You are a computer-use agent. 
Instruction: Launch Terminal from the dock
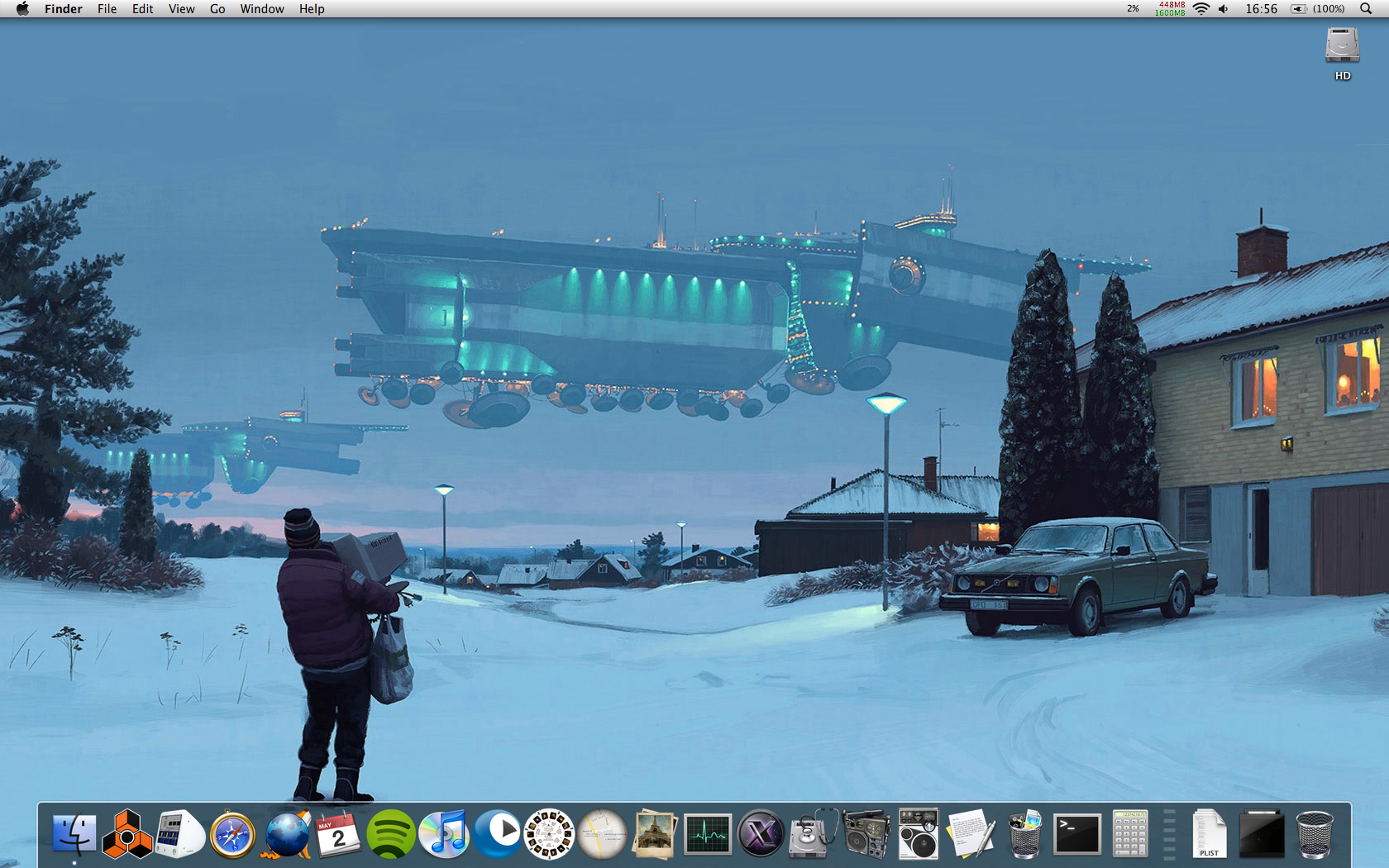coord(1077,834)
